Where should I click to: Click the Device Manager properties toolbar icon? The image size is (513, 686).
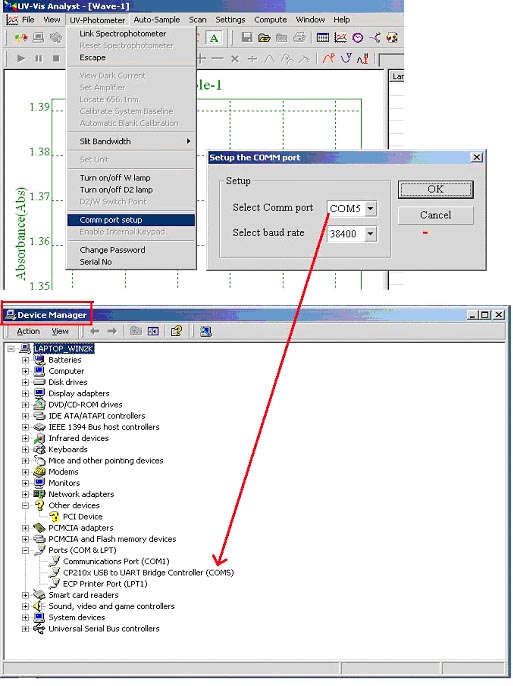coord(176,331)
